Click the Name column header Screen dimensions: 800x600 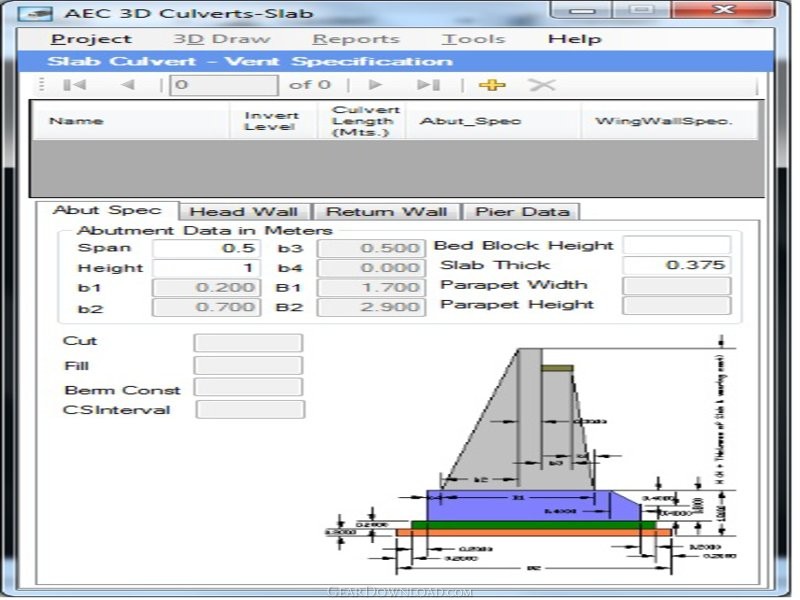pos(131,121)
